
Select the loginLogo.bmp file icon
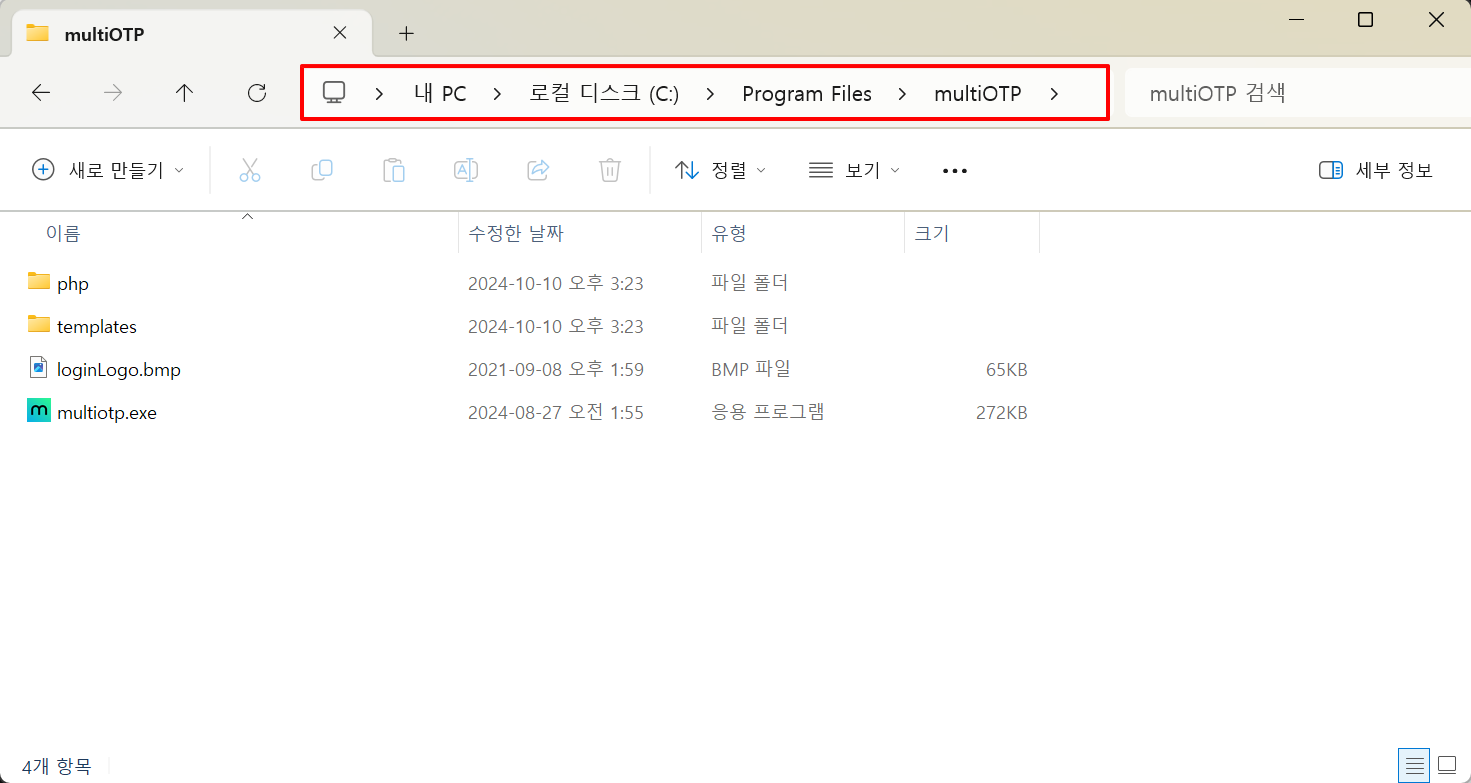click(x=39, y=368)
